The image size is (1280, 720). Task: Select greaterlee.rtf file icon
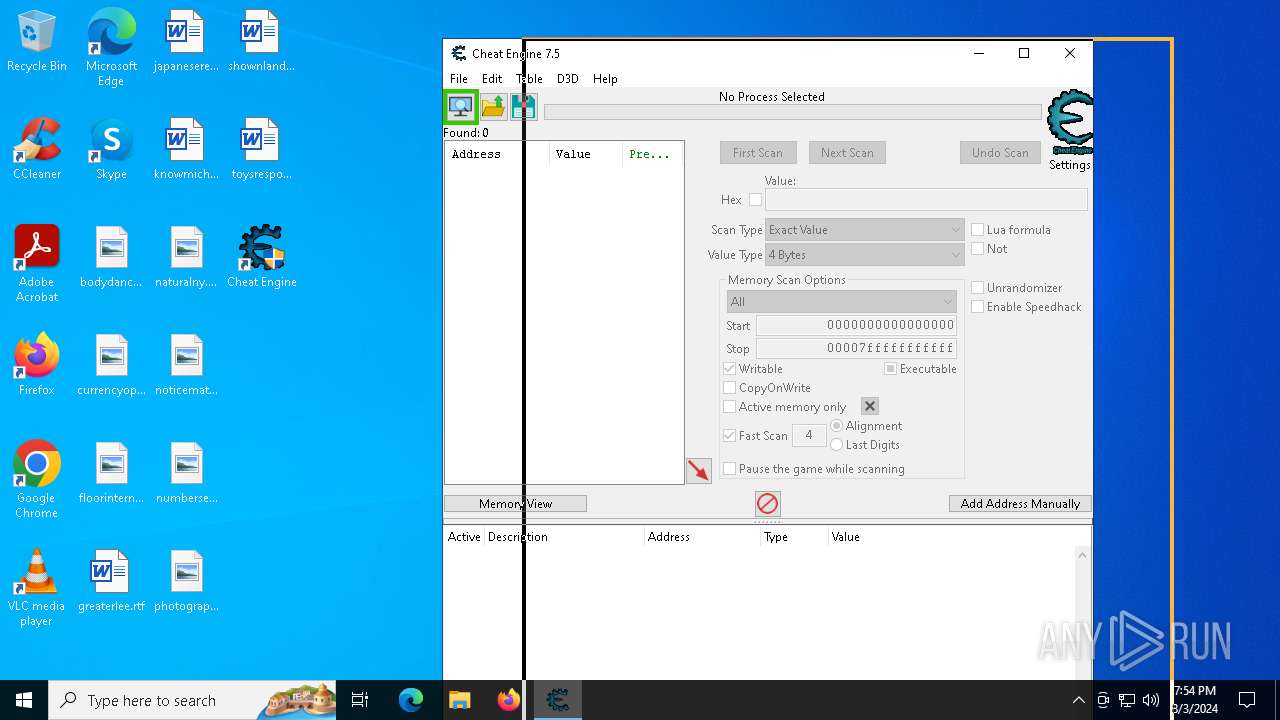tap(111, 581)
